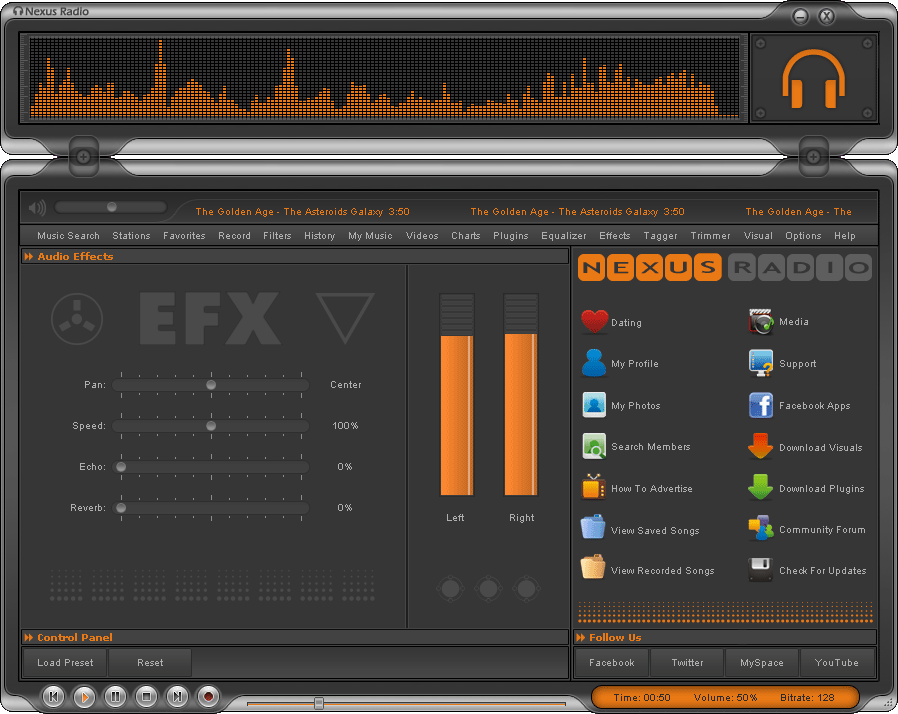Screen dimensions: 898x714
Task: Click the Reverb slider handle
Action: click(x=121, y=507)
